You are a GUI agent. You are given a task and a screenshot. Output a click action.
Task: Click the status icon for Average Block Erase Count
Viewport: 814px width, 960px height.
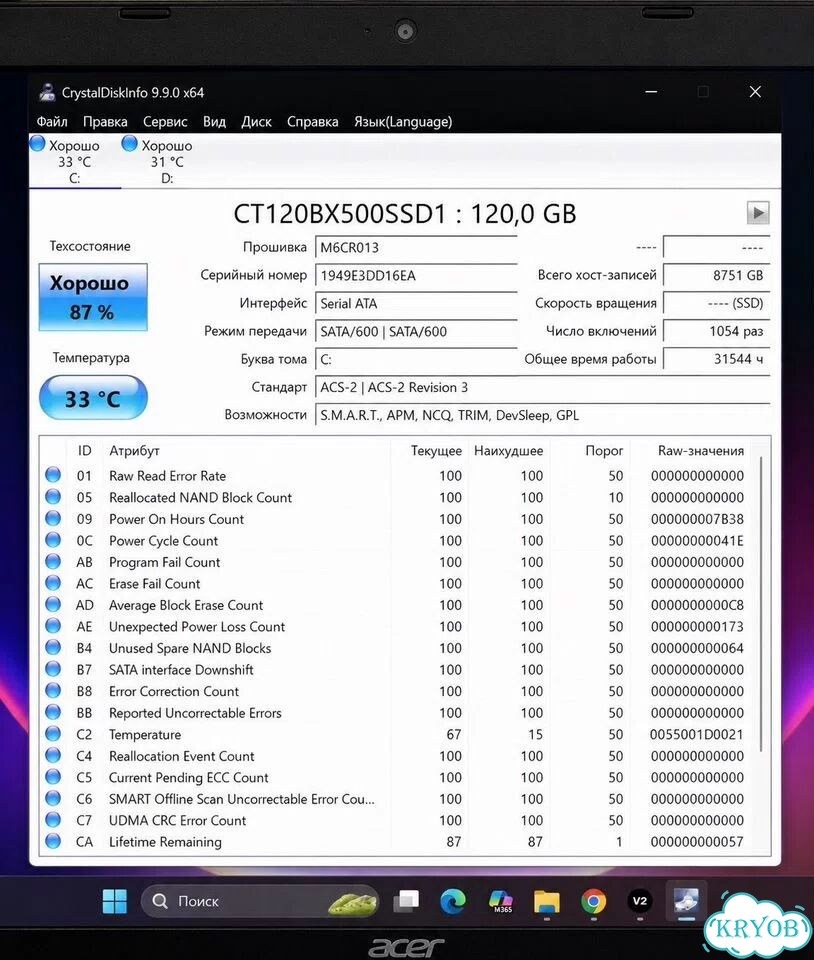[53, 604]
